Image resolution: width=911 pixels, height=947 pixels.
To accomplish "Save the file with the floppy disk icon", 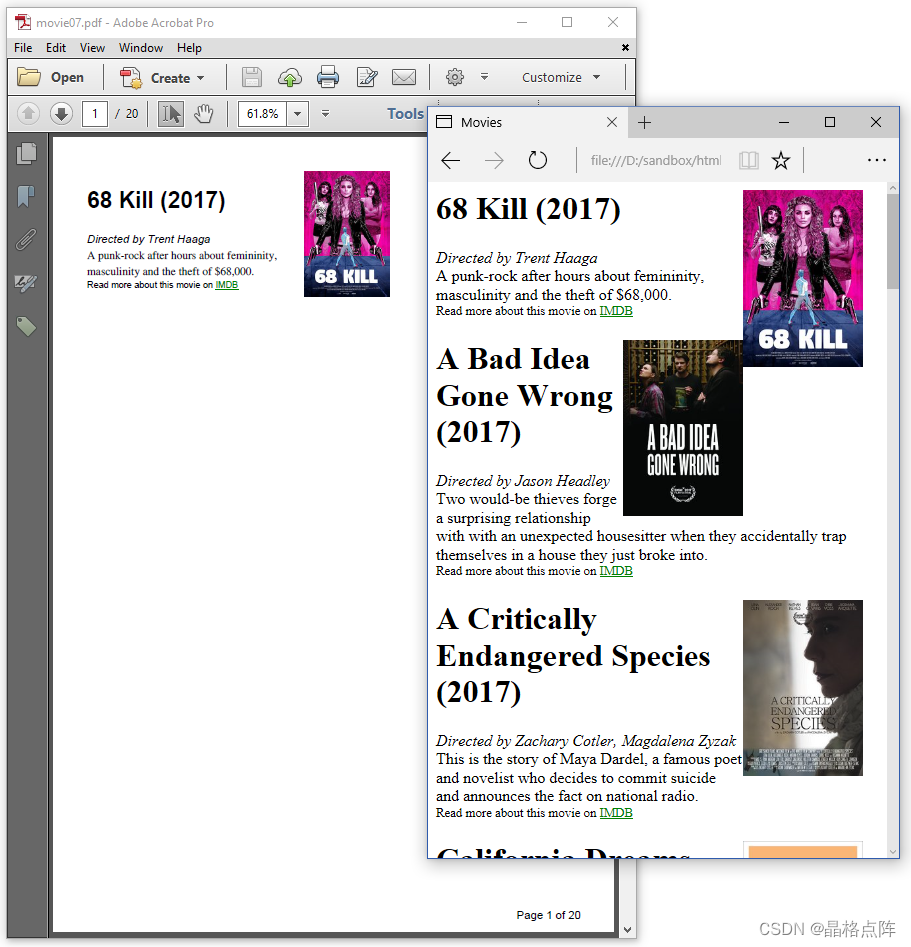I will [252, 77].
